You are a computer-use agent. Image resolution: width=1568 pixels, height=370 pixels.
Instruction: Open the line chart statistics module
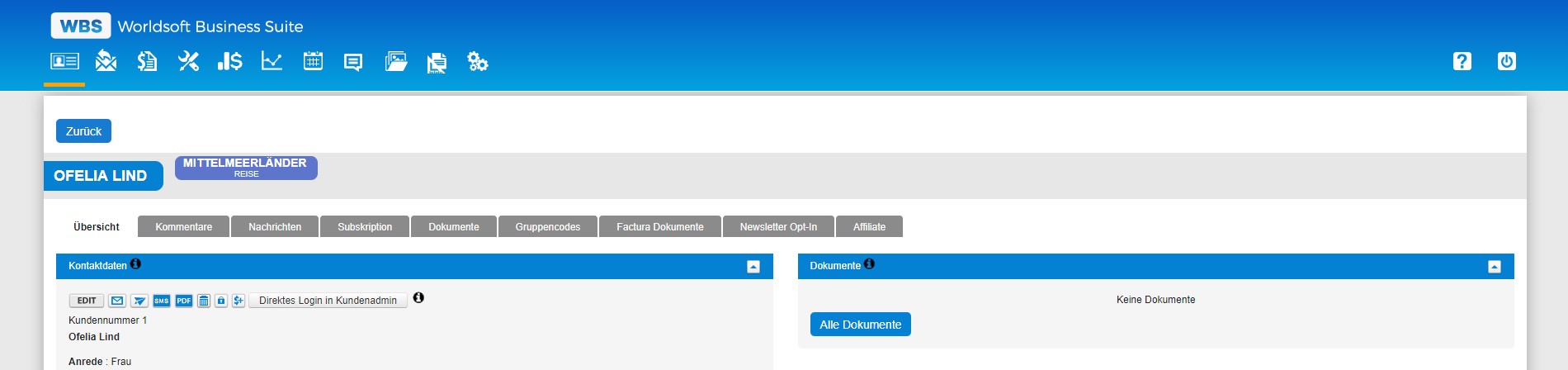(x=272, y=61)
